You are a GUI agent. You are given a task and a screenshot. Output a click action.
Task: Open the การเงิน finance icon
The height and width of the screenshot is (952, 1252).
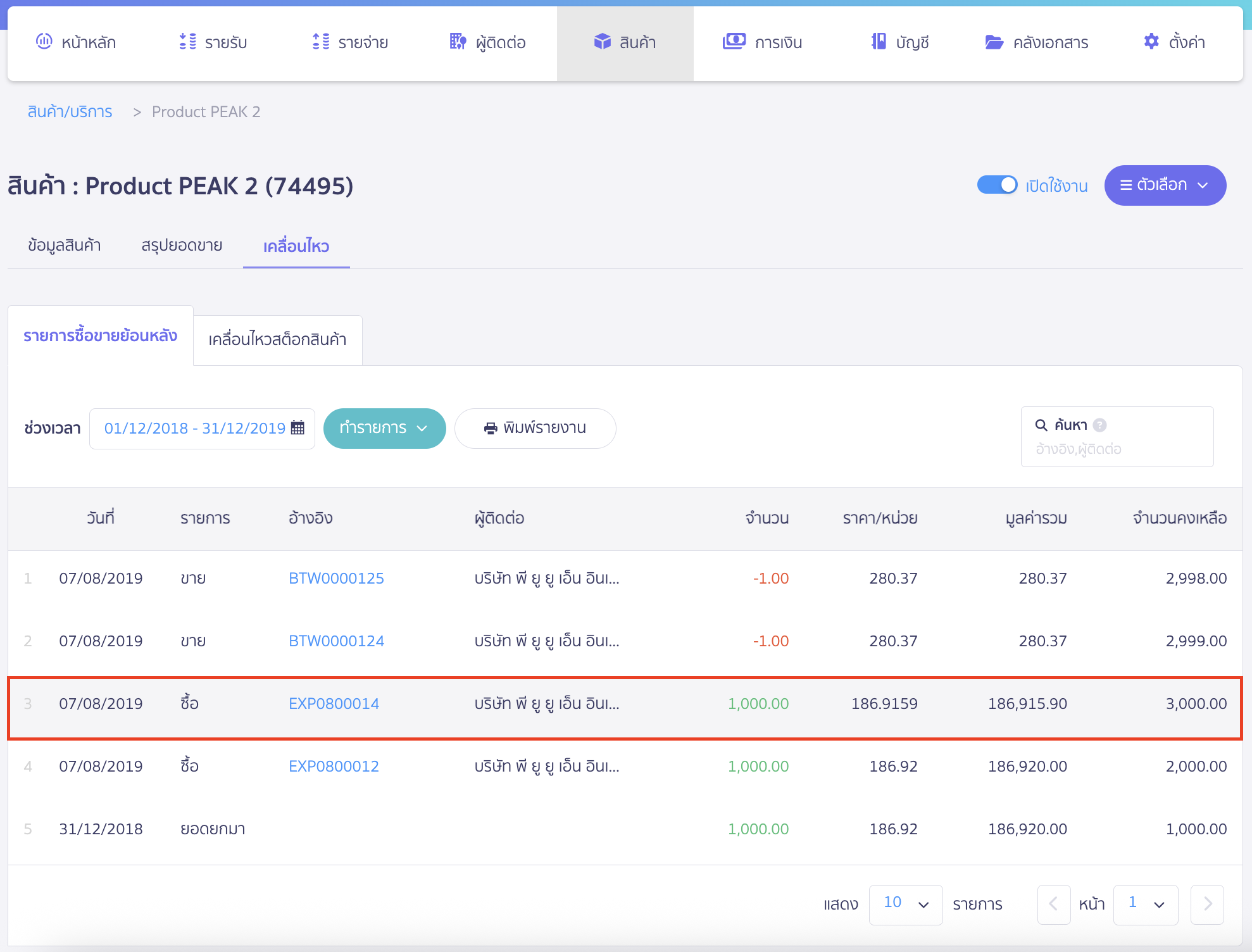coord(734,42)
